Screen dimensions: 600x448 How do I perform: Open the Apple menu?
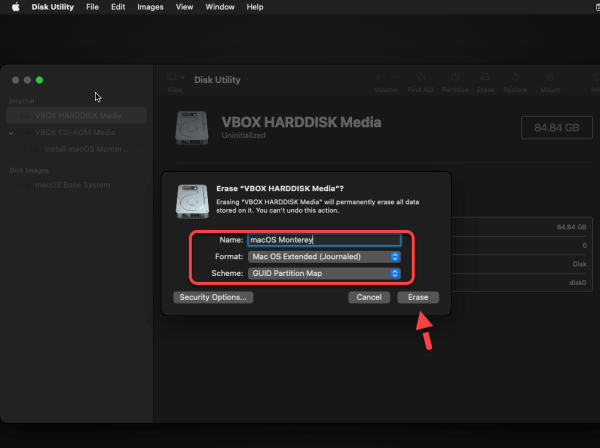[15, 7]
